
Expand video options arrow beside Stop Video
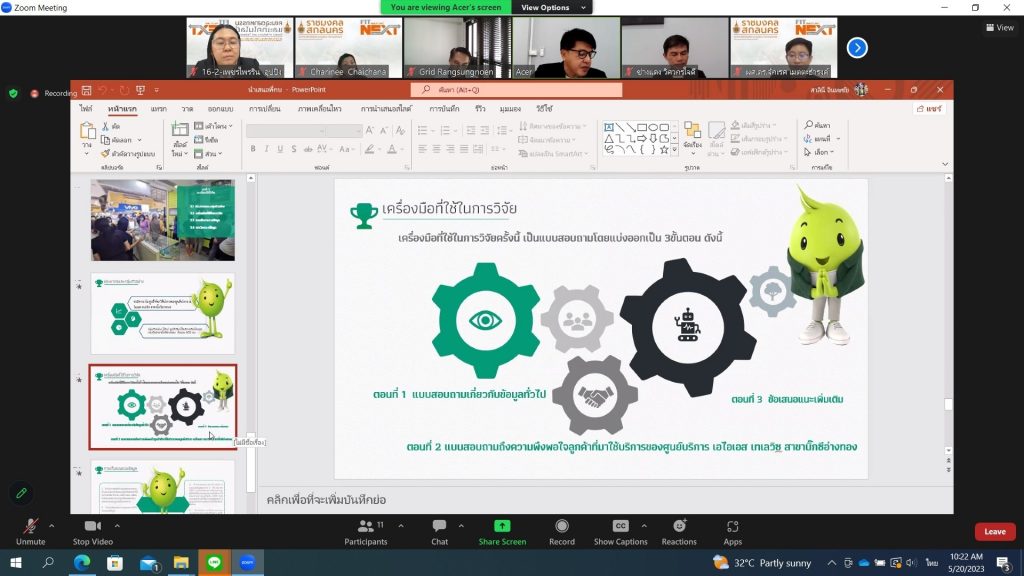tap(117, 524)
